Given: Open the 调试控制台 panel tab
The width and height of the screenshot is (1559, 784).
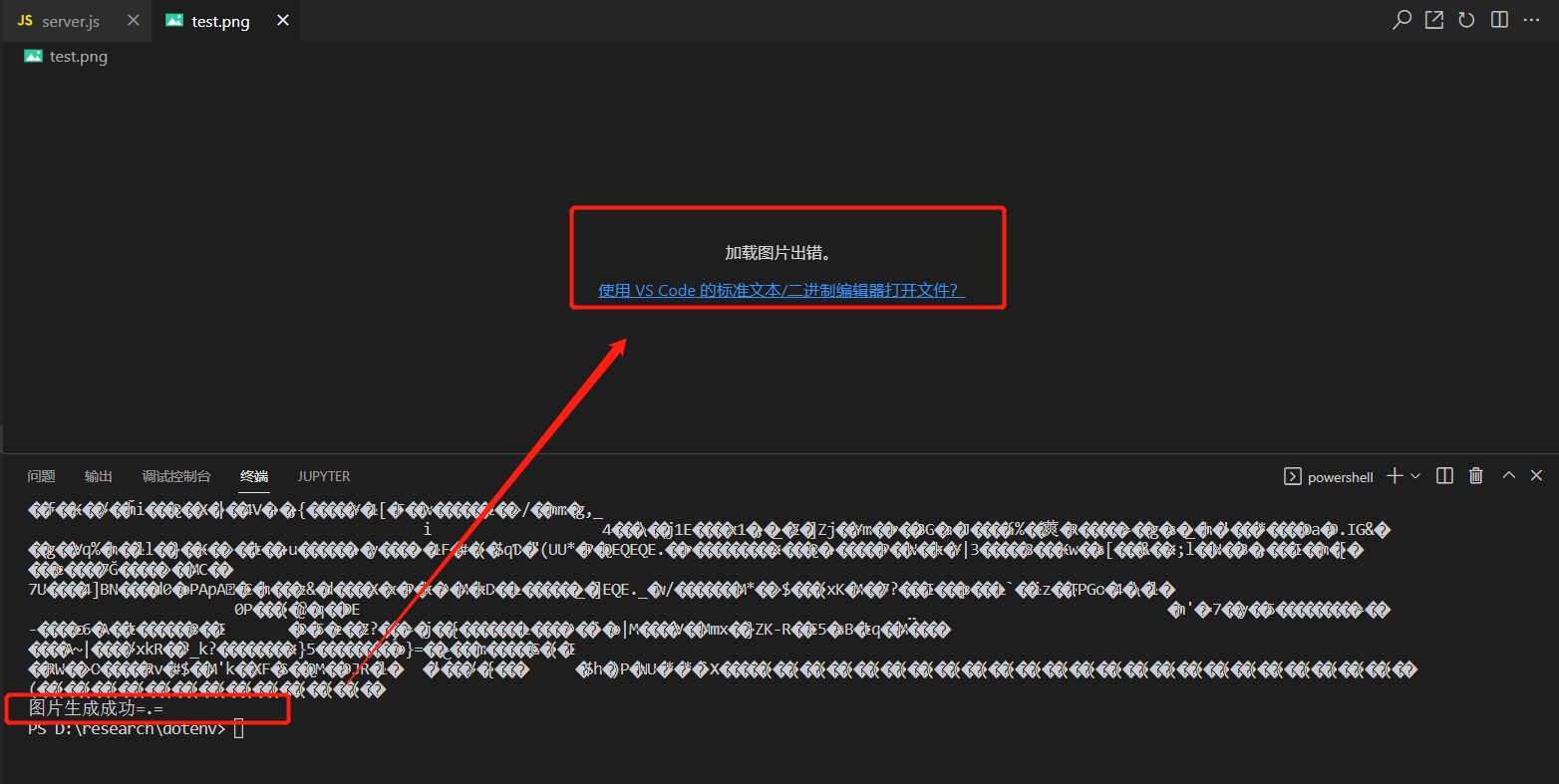Looking at the screenshot, I should coord(176,476).
